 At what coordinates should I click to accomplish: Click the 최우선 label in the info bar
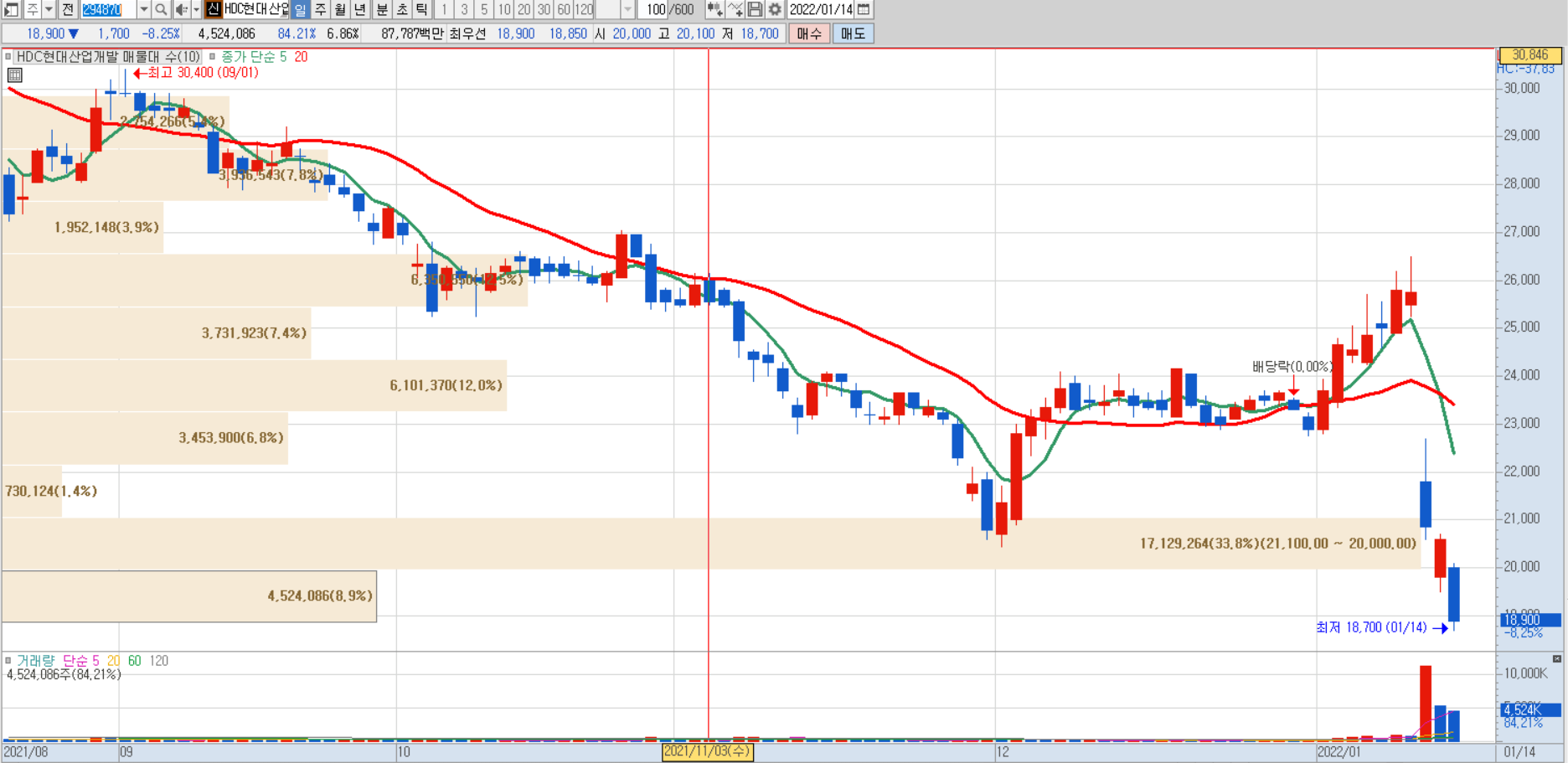467,34
